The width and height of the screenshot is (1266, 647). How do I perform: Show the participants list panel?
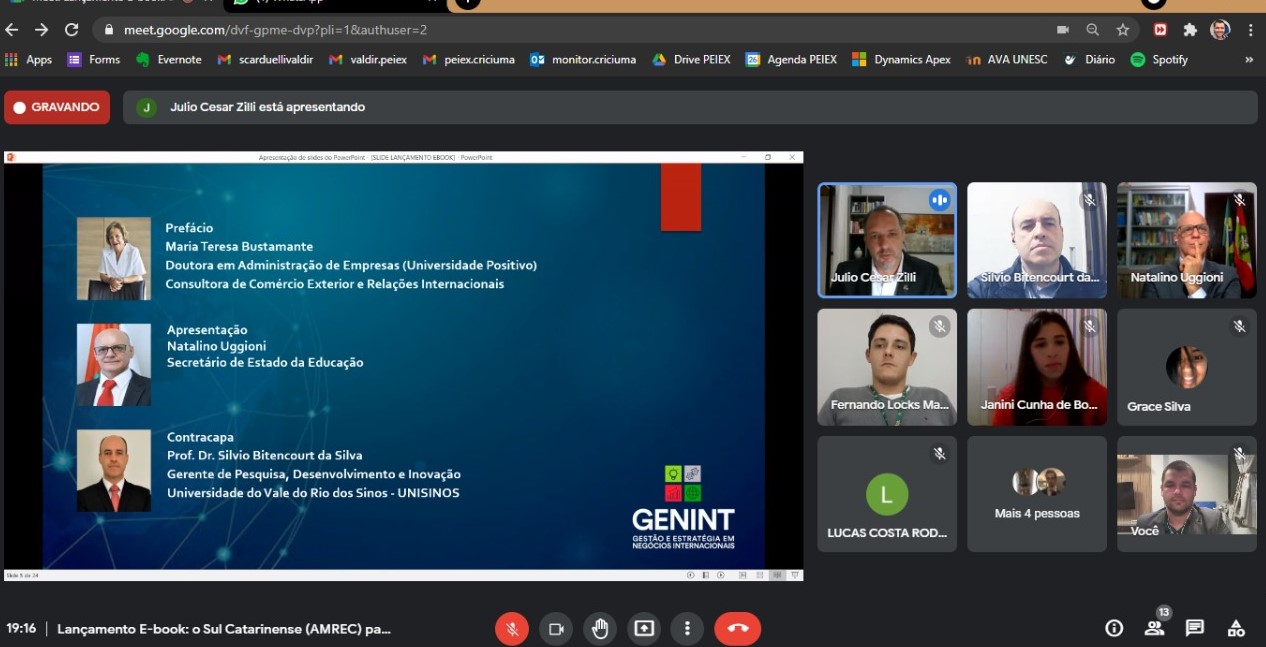click(x=1154, y=628)
